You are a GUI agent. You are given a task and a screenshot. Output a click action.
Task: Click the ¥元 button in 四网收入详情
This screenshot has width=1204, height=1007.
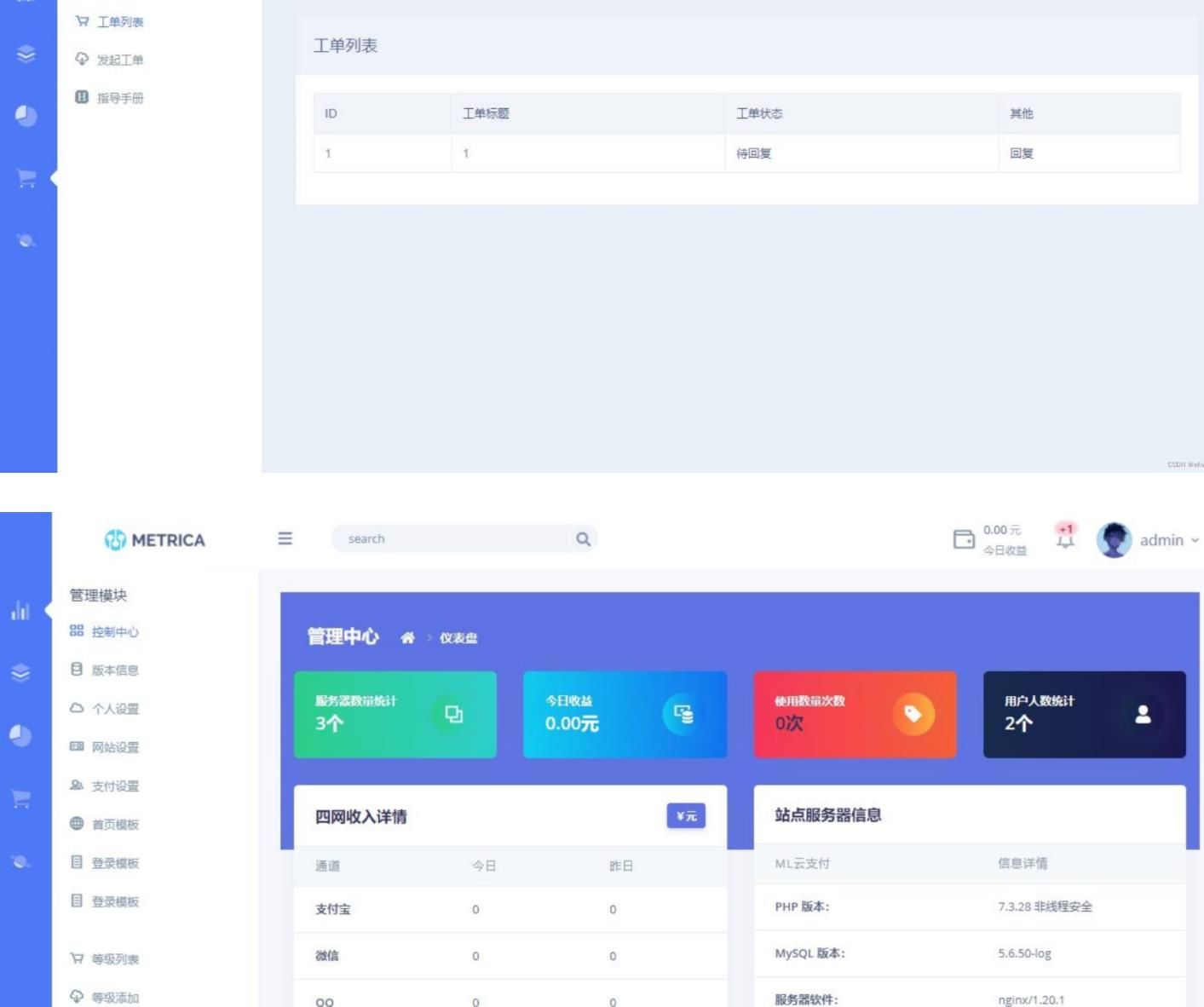[685, 815]
